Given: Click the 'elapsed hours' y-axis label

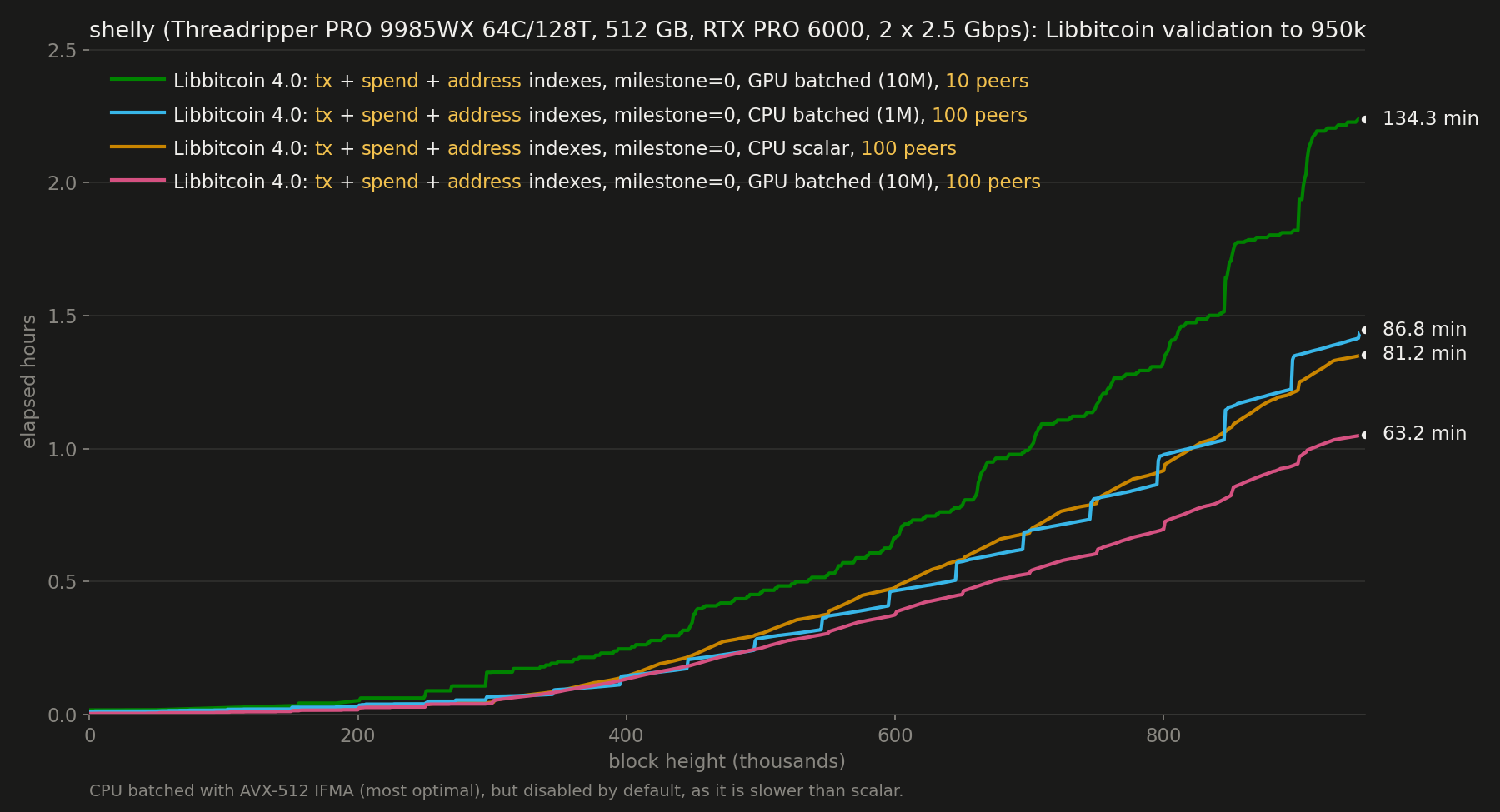Looking at the screenshot, I should 29,381.
